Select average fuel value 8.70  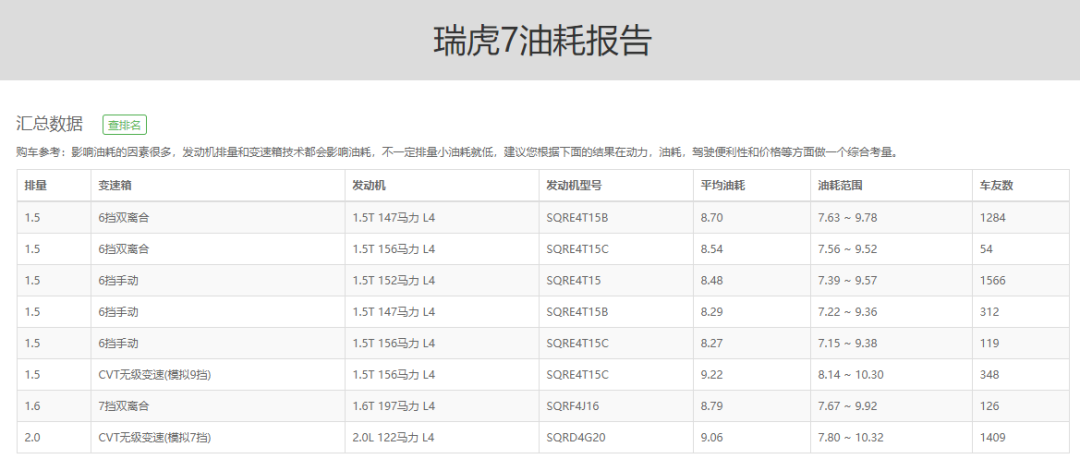pyautogui.click(x=712, y=218)
